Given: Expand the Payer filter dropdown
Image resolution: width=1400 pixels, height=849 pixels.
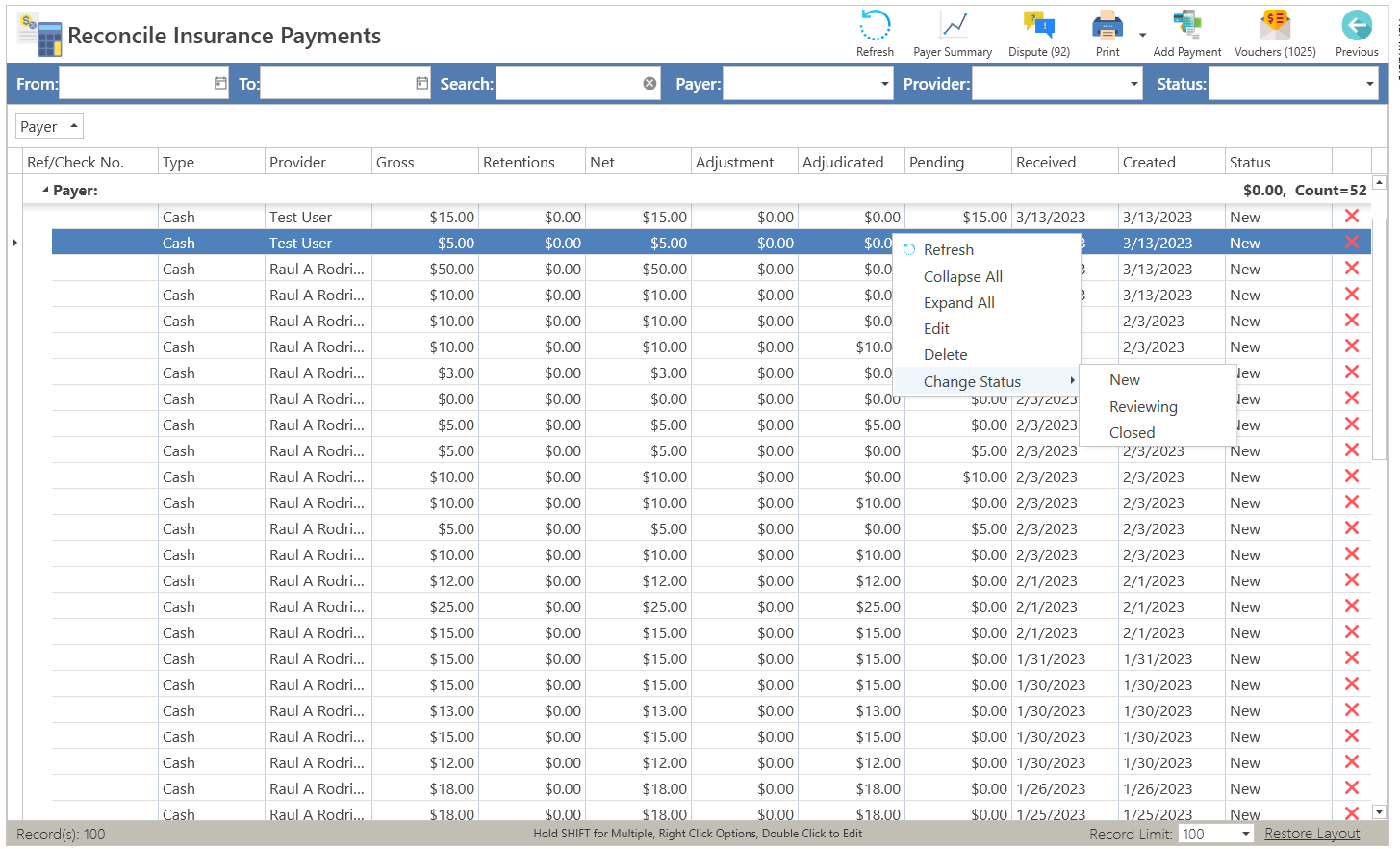Looking at the screenshot, I should [x=884, y=84].
